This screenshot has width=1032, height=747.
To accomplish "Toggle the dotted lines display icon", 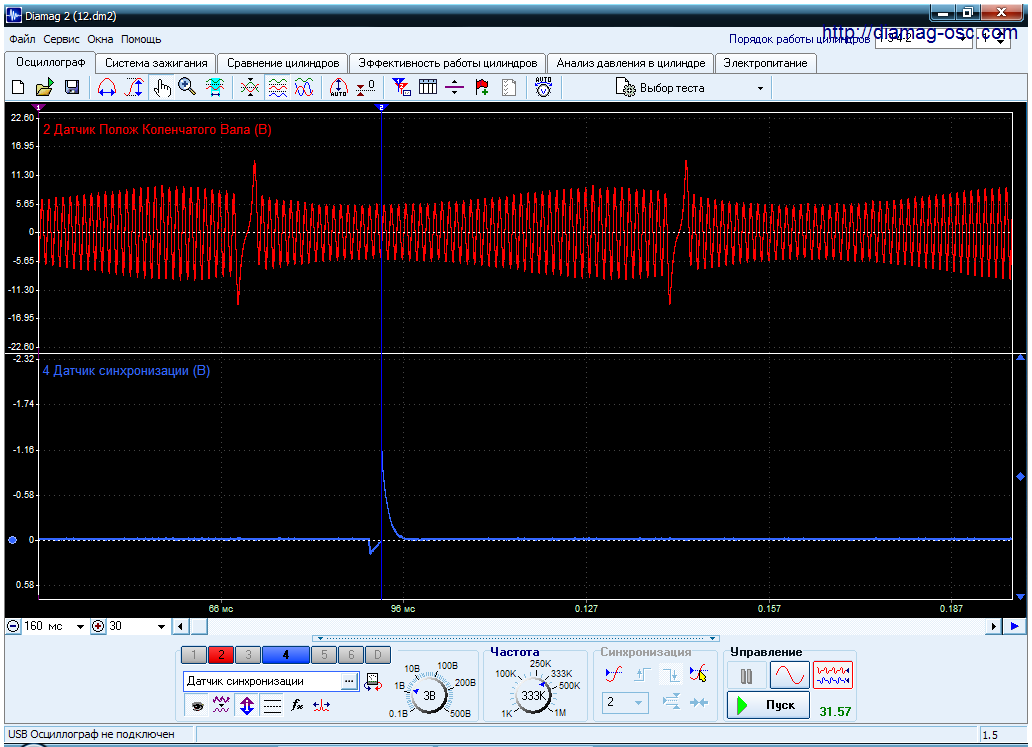I will click(x=272, y=706).
